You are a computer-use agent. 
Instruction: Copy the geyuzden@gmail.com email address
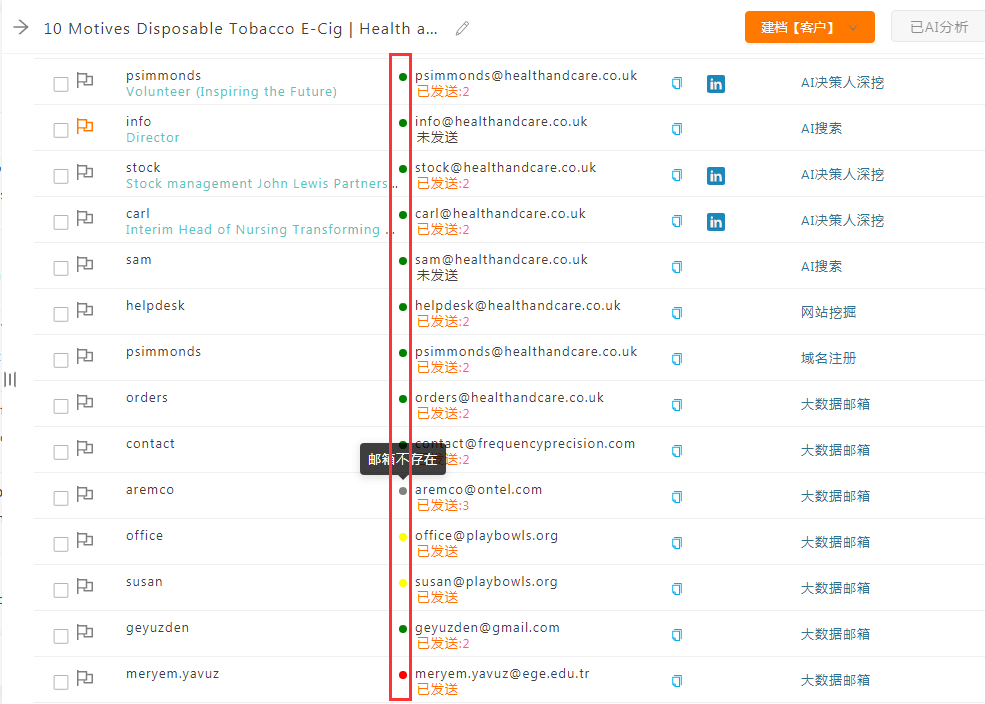click(x=677, y=635)
